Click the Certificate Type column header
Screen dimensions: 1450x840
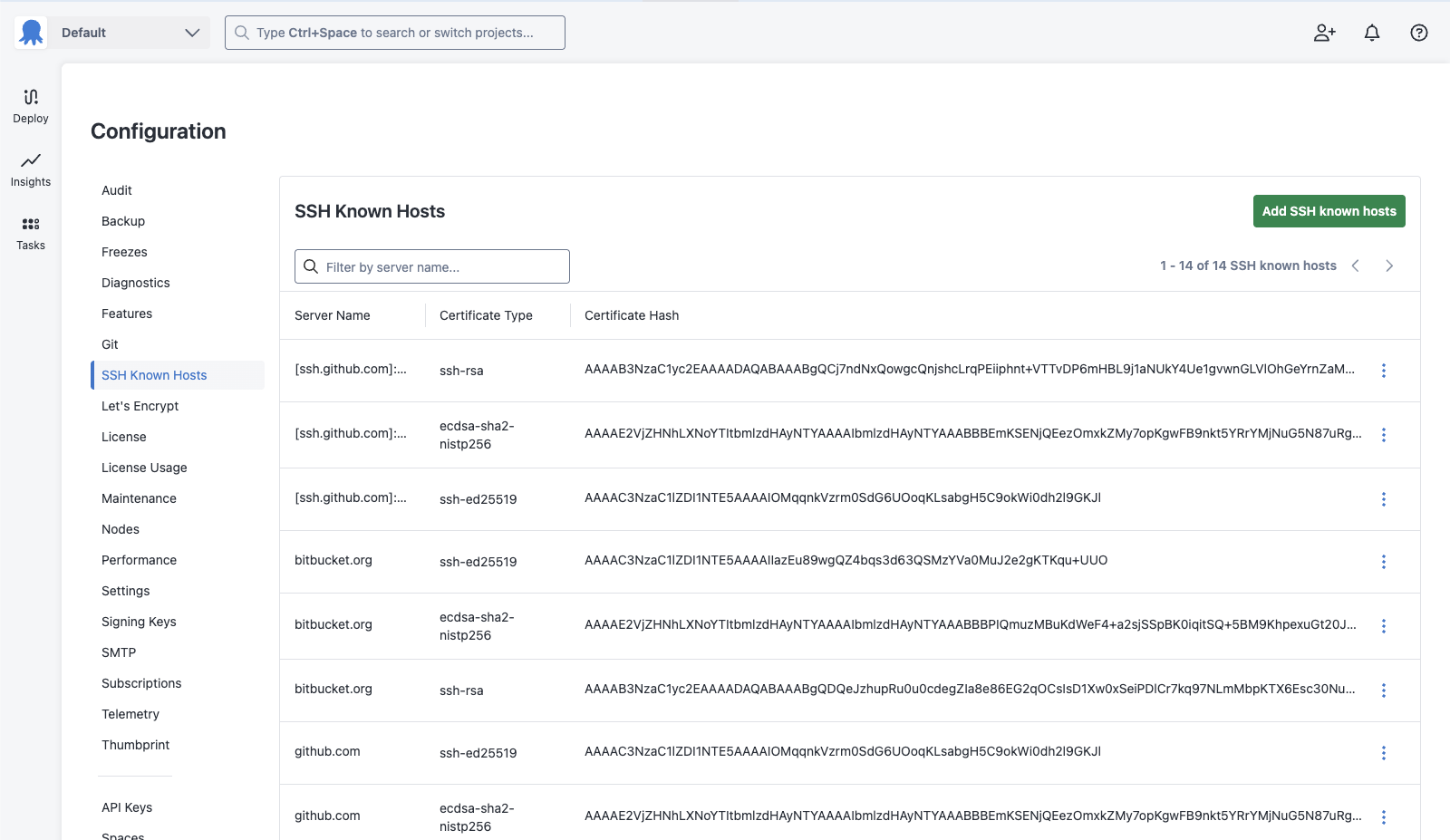486,315
